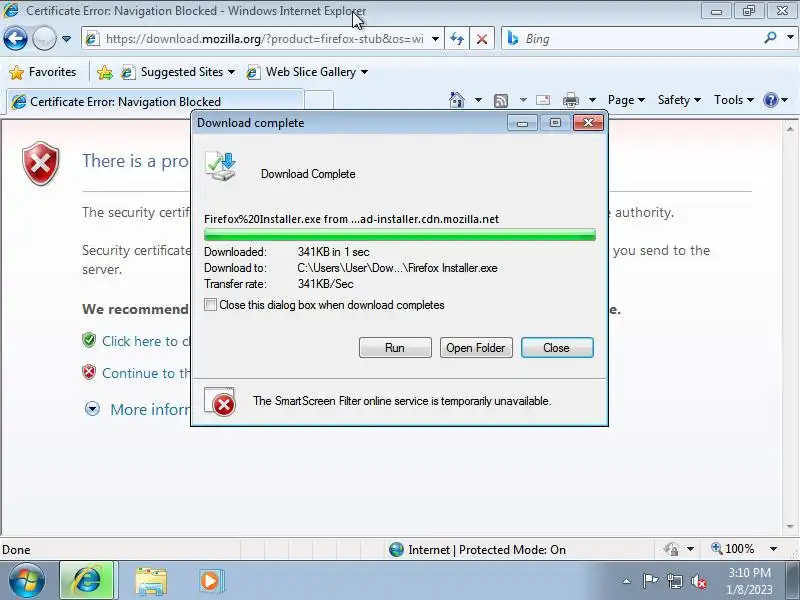Image resolution: width=800 pixels, height=600 pixels.
Task: Click the IE page icon in address bar
Action: (x=92, y=39)
